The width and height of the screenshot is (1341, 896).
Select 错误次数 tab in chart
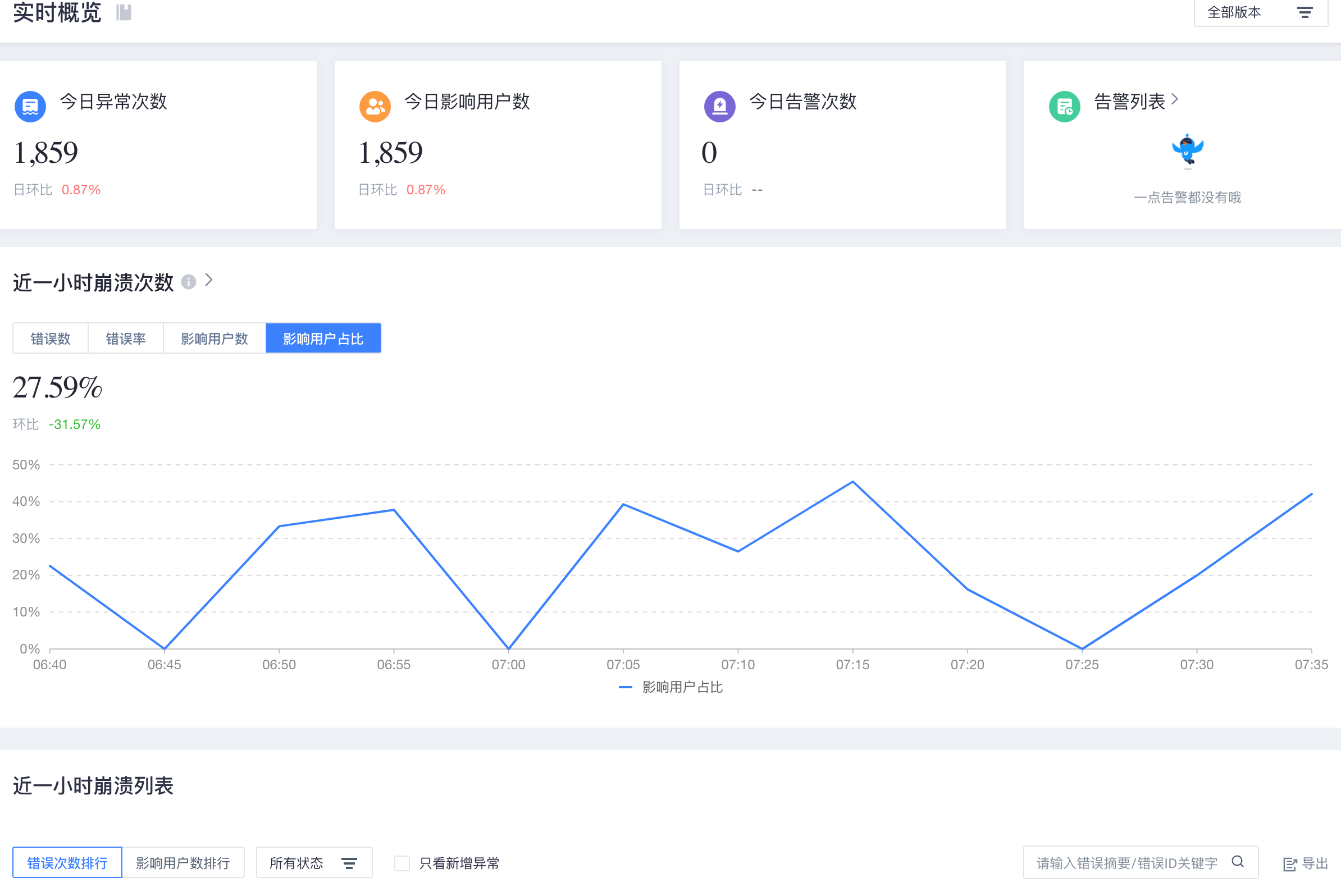[50, 338]
